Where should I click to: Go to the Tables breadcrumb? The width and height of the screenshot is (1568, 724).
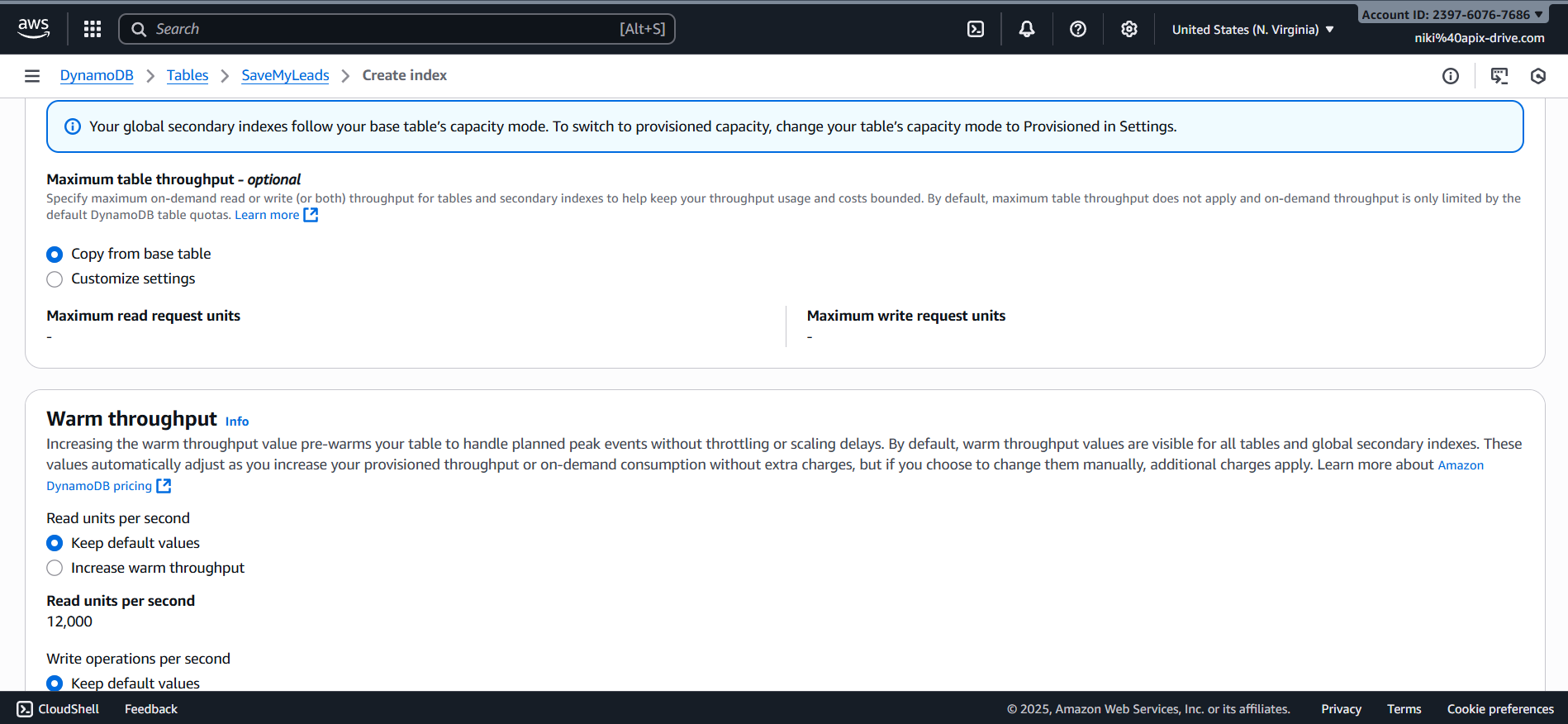tap(188, 75)
